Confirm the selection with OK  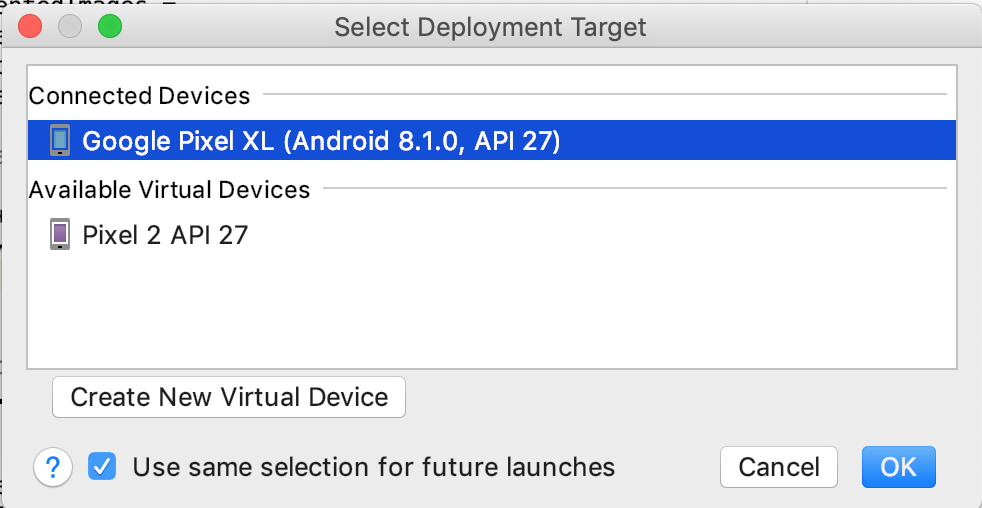pos(898,467)
